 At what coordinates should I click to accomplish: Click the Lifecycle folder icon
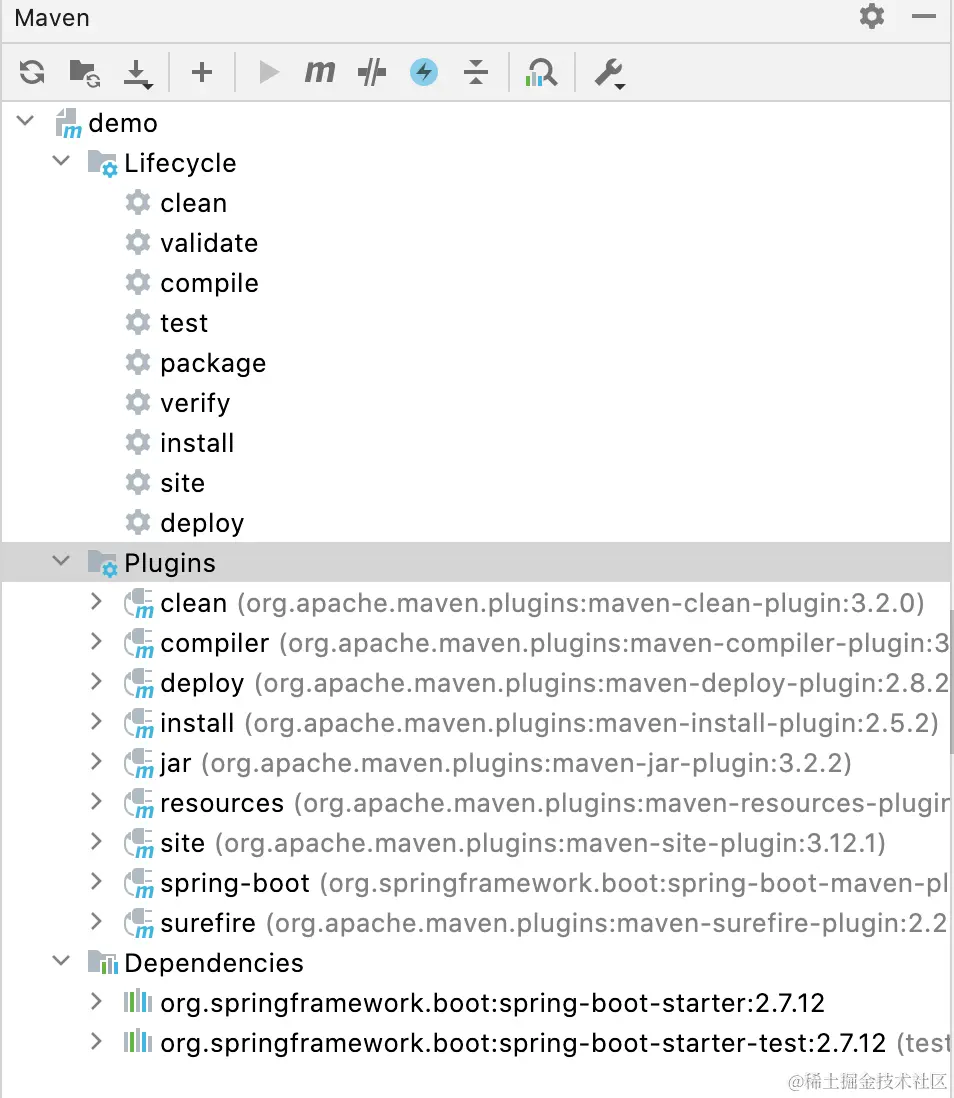(x=102, y=163)
